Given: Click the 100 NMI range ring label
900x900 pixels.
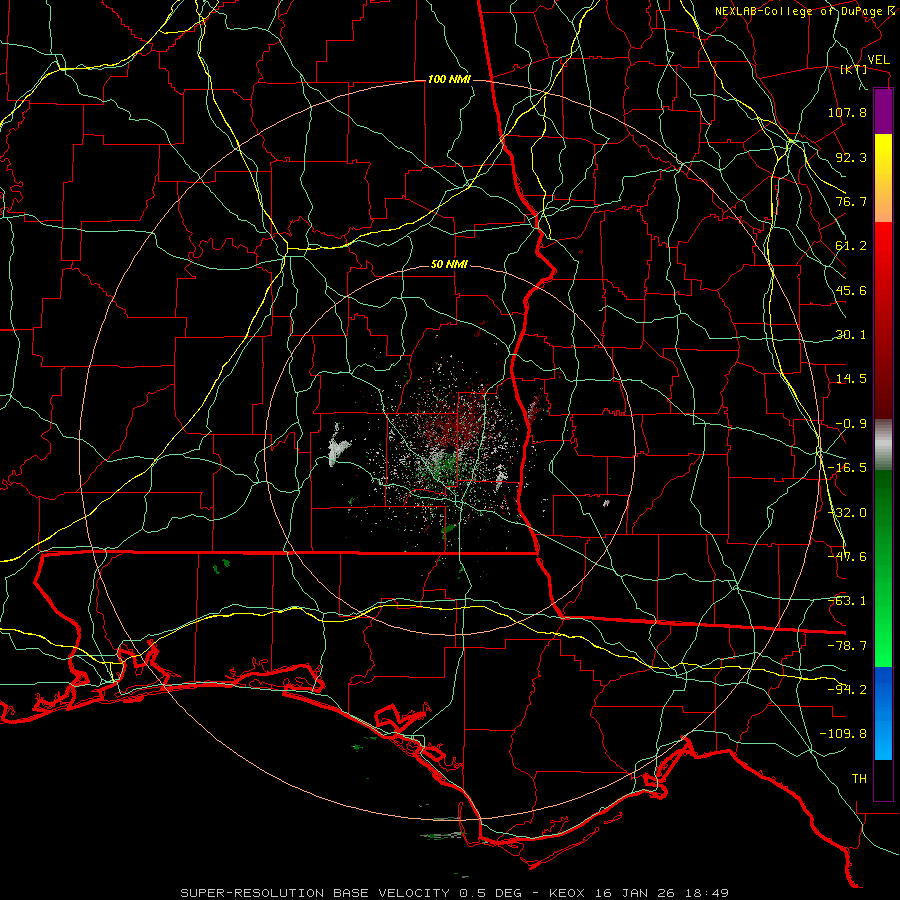Looking at the screenshot, I should tap(449, 79).
